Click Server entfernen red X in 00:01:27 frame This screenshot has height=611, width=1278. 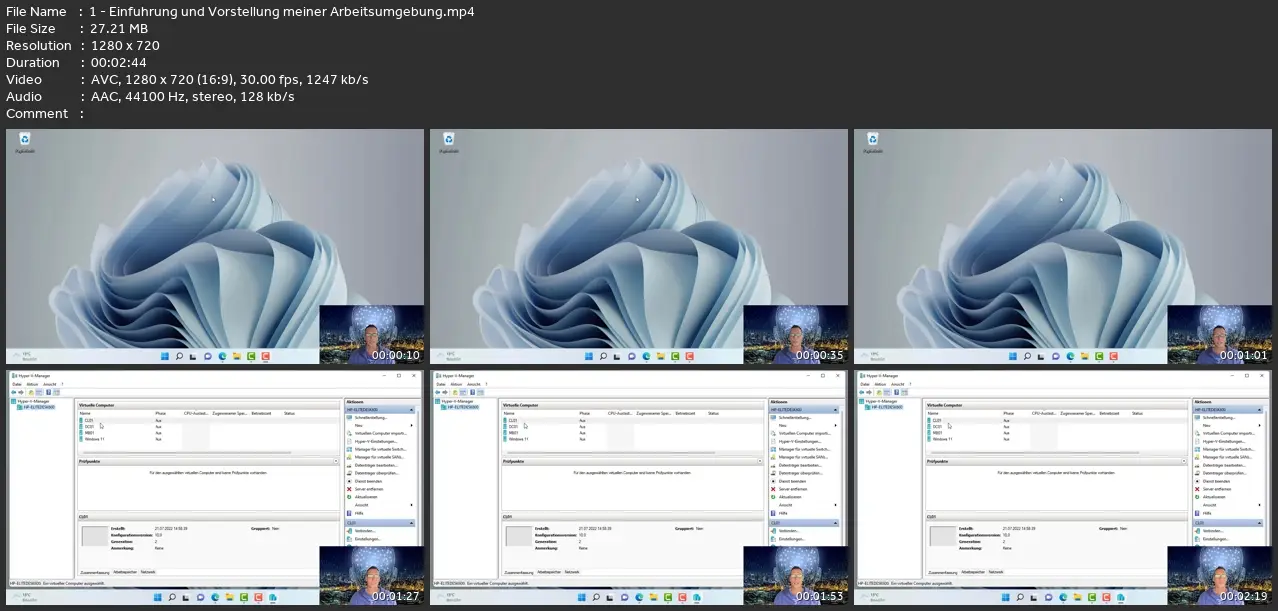point(350,489)
